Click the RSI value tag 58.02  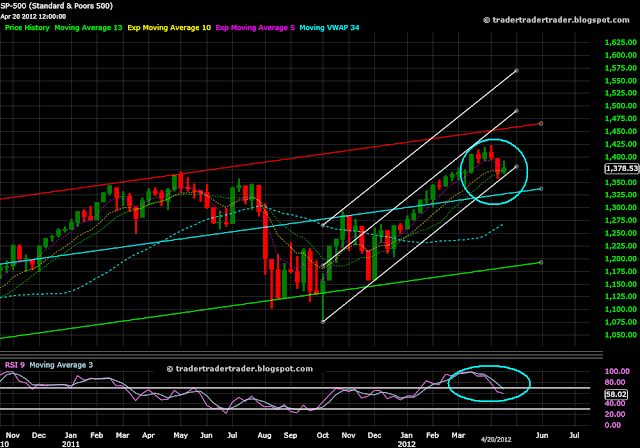[x=616, y=394]
